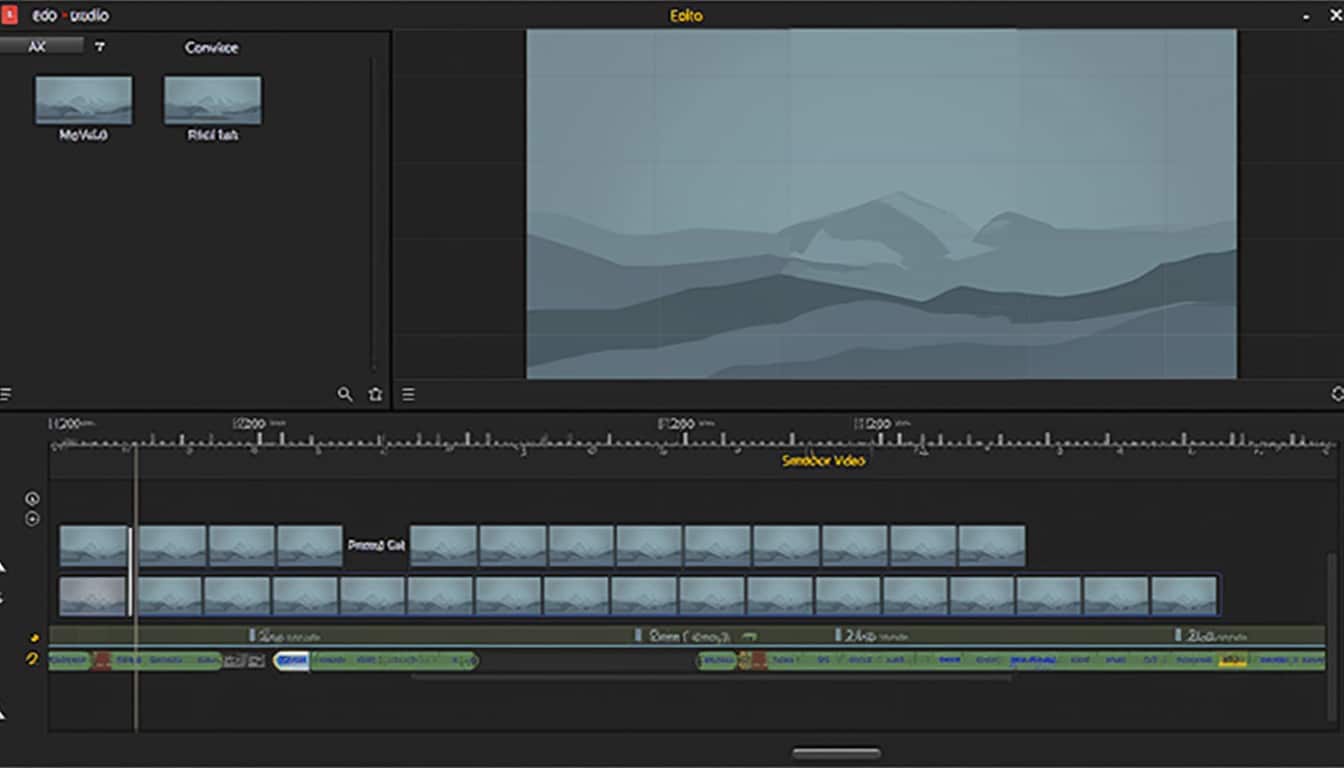
Task: Select the AK tab in media panel
Action: click(41, 46)
